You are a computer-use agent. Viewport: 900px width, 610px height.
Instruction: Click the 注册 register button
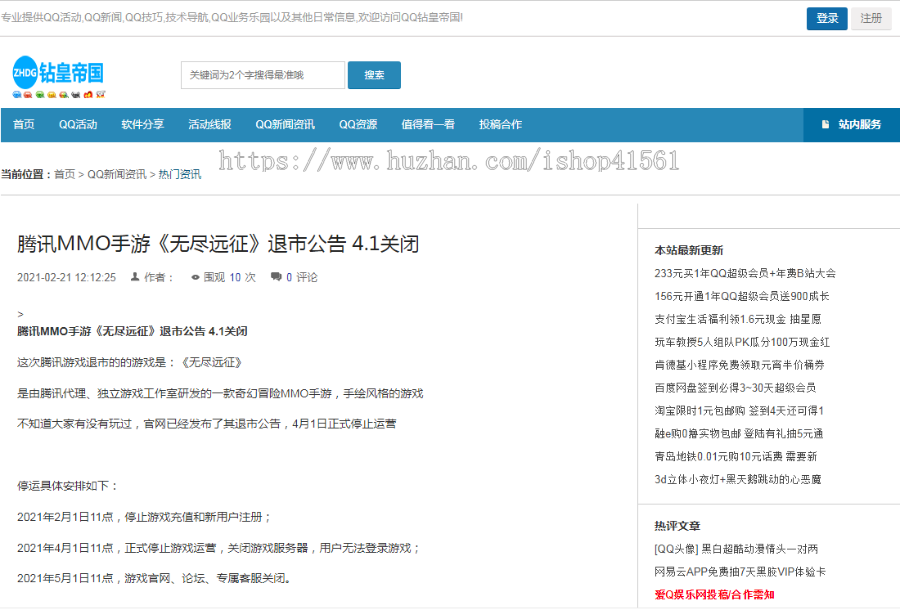[x=871, y=18]
